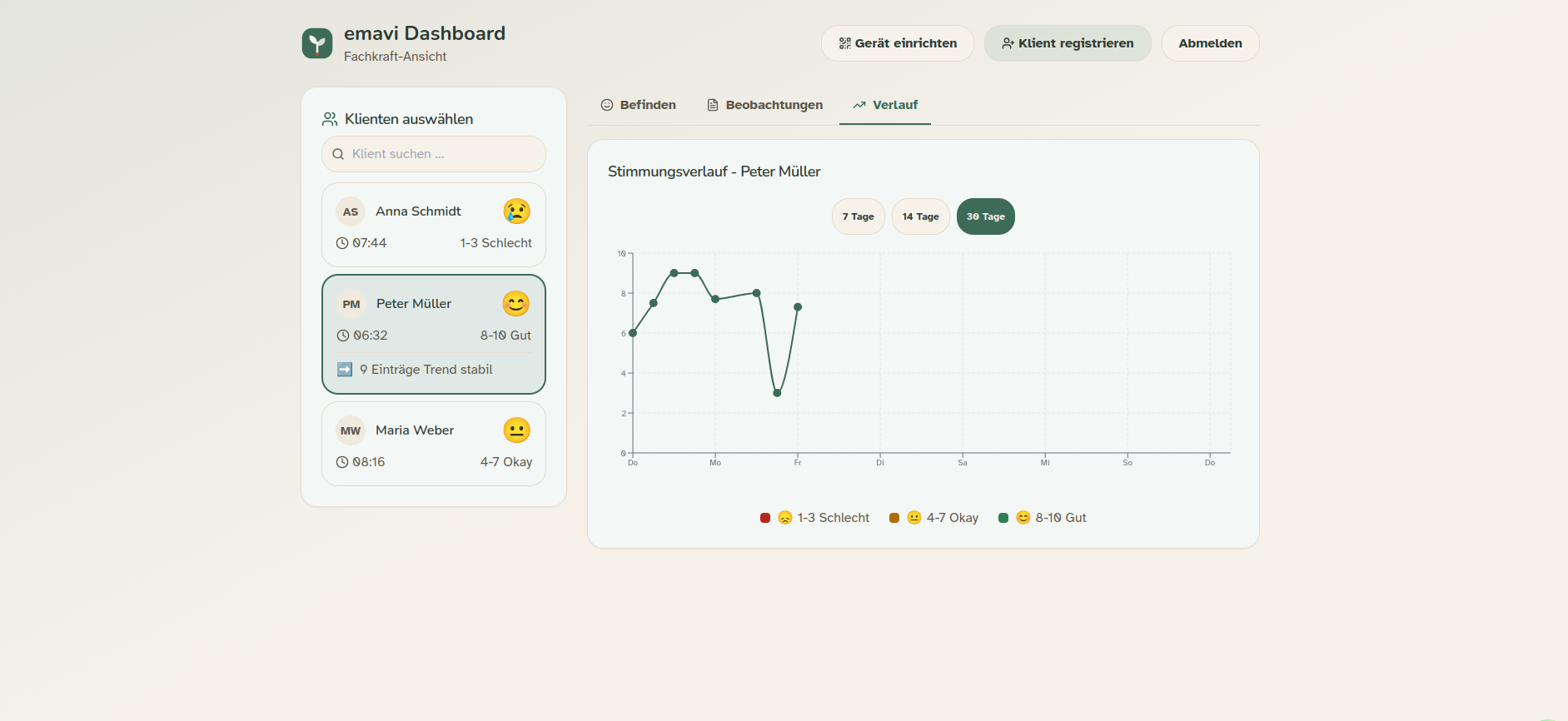
Task: Click the search magnifier icon
Action: [x=338, y=154]
